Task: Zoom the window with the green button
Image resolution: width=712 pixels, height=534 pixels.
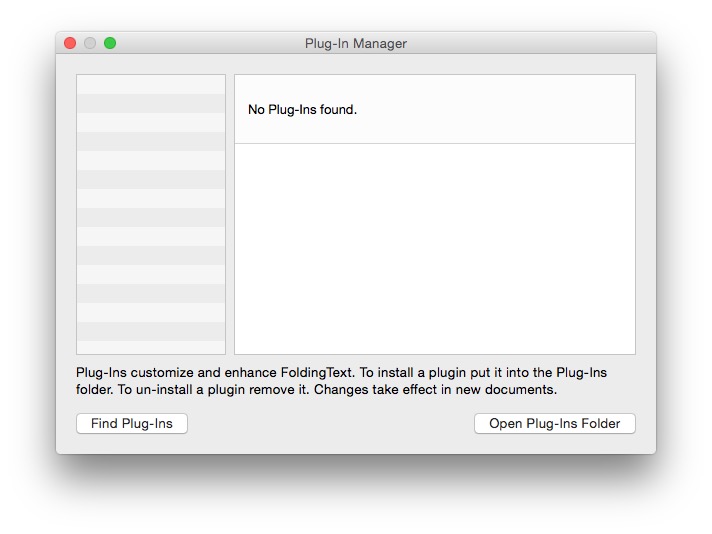Action: click(110, 43)
